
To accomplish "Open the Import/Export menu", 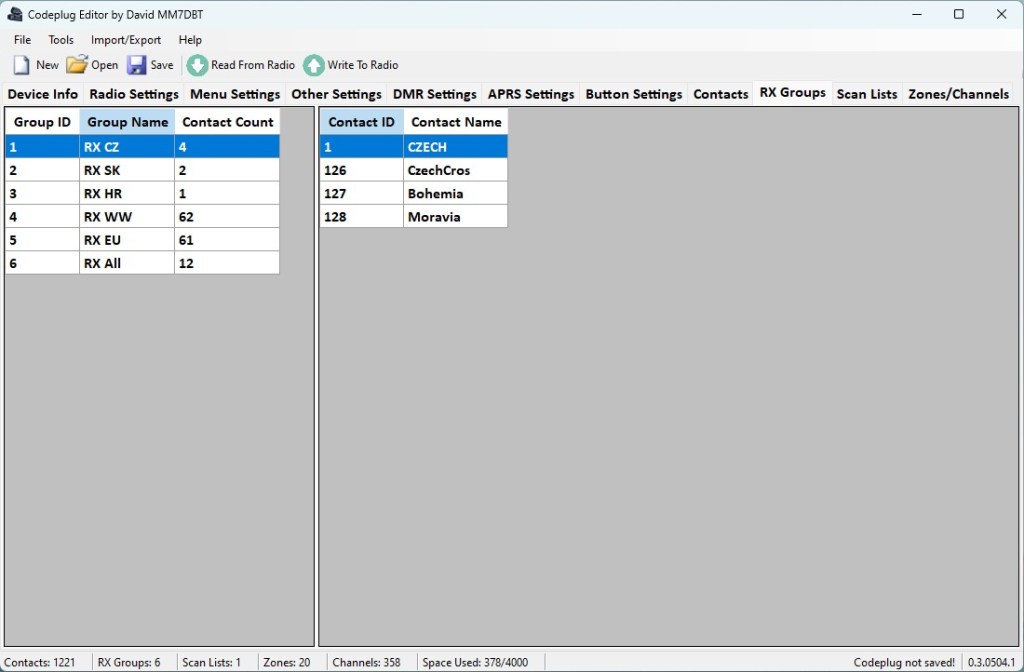I will (x=126, y=40).
